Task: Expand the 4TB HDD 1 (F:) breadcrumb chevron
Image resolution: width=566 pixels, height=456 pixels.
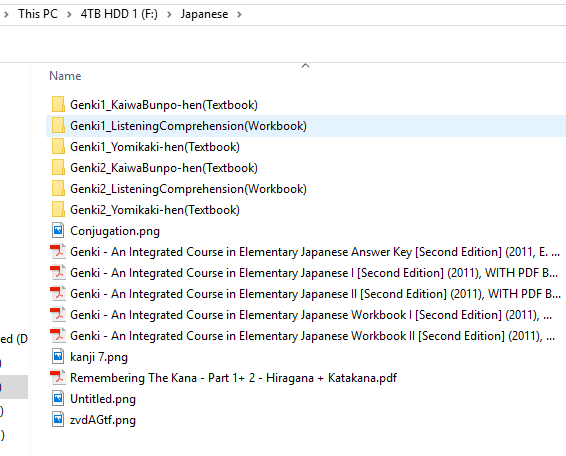Action: click(169, 14)
